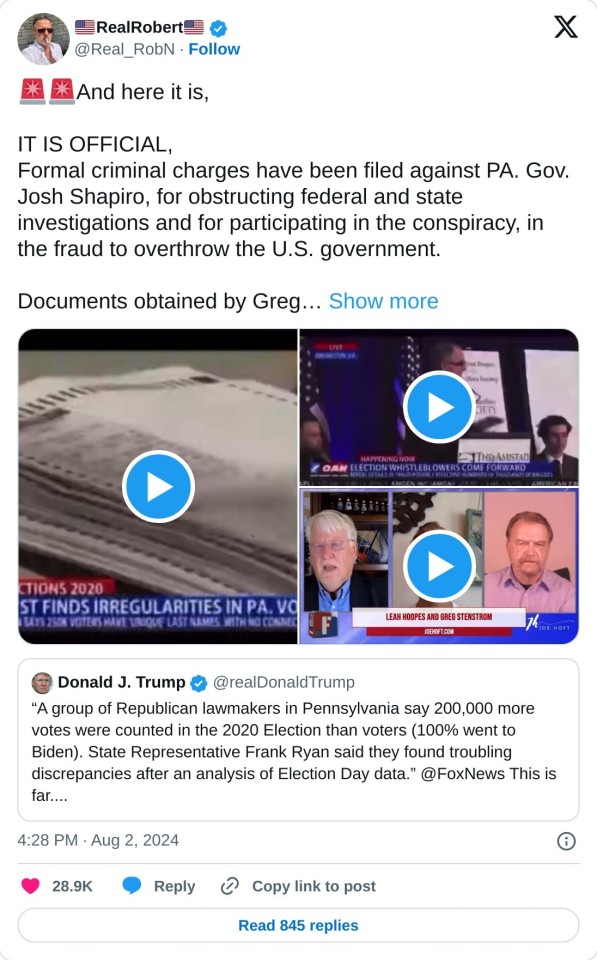The image size is (597, 960).
Task: Click the blue reply speech bubble icon
Action: pyautogui.click(x=132, y=886)
